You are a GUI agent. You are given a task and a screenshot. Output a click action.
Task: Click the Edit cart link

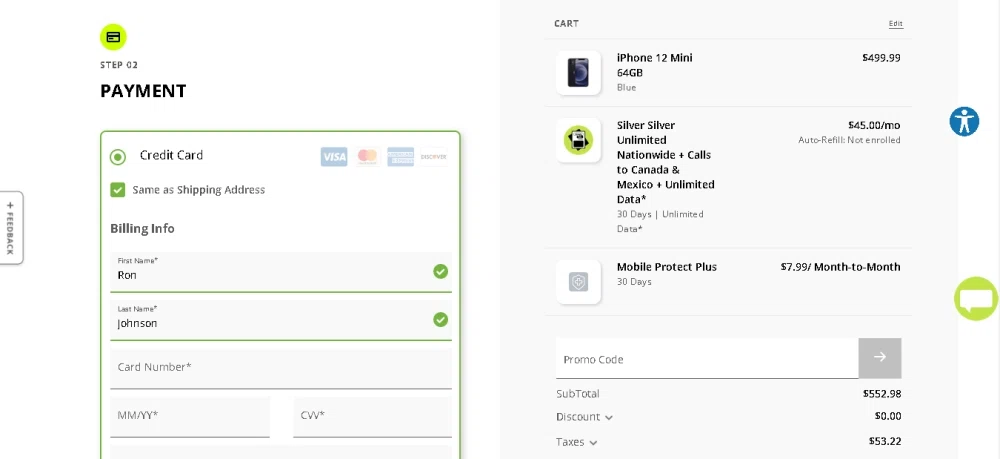click(896, 24)
